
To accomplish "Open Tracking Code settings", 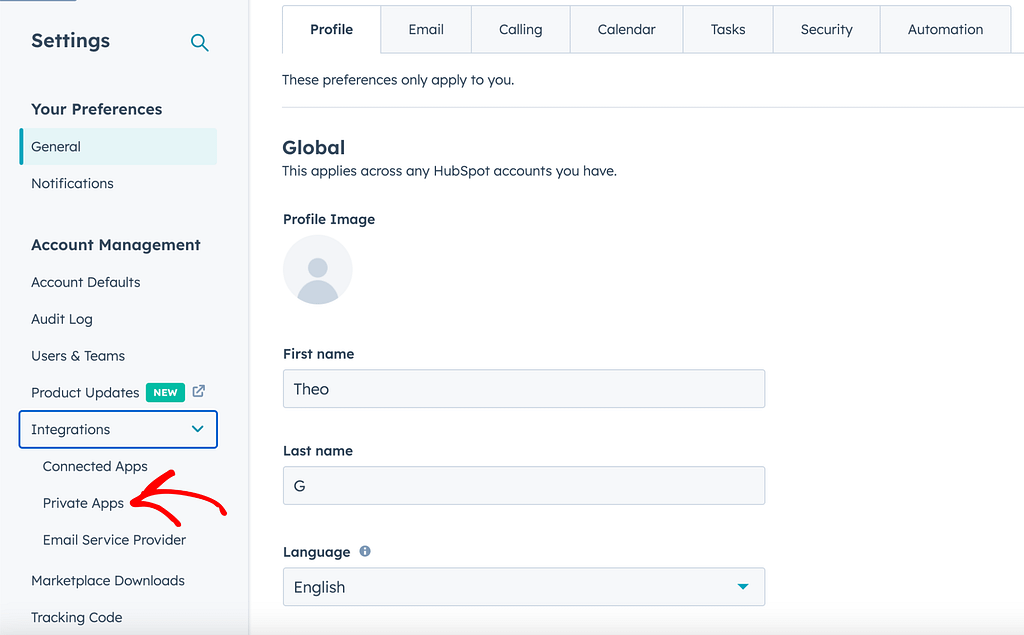I will pos(76,617).
